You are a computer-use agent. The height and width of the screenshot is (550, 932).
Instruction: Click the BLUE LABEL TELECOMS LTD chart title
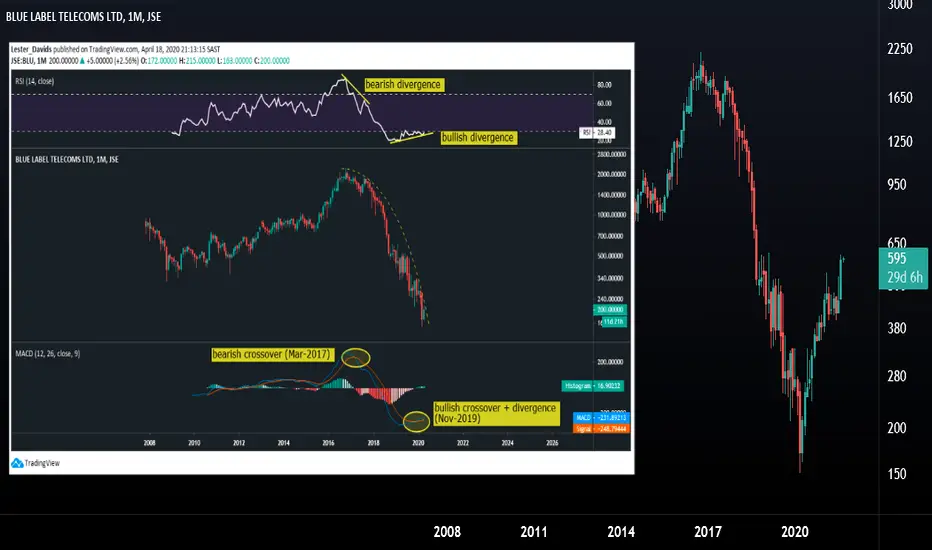tap(83, 17)
